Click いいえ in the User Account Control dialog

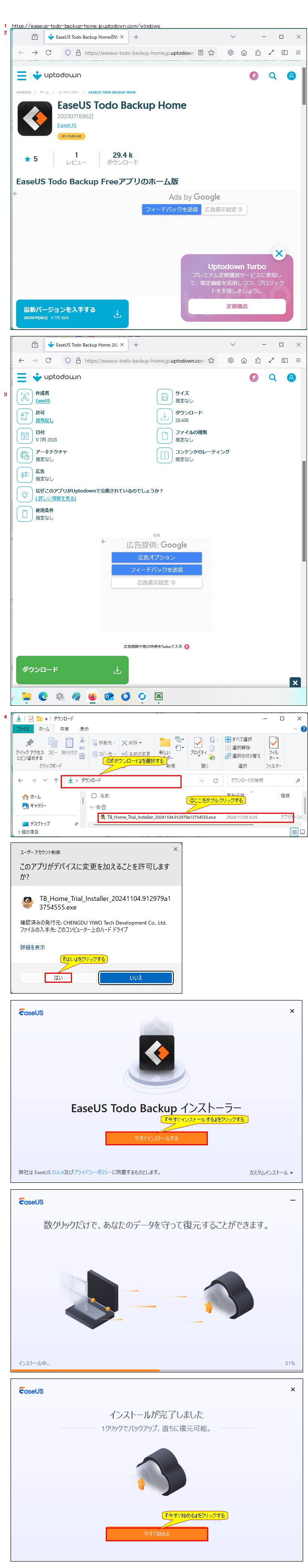point(136,978)
